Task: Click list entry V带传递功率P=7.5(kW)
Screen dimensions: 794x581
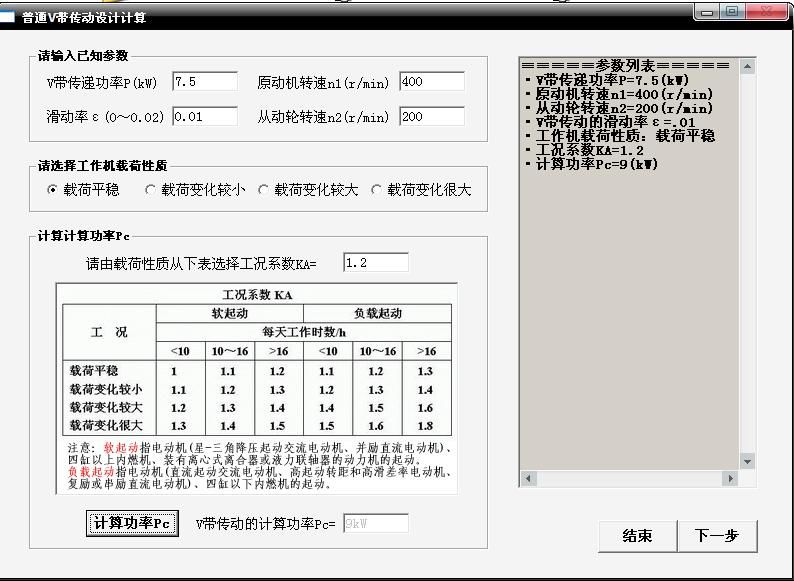Action: click(x=608, y=80)
